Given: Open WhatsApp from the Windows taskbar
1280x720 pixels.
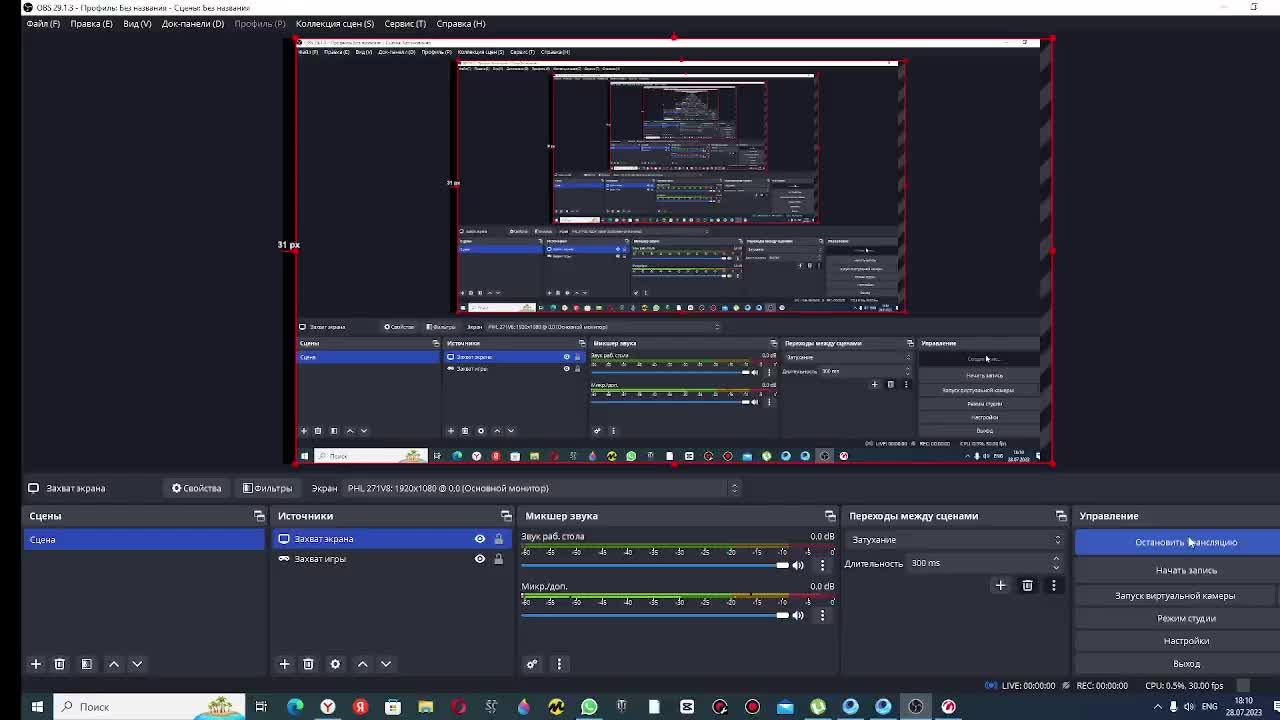Looking at the screenshot, I should click(x=589, y=707).
